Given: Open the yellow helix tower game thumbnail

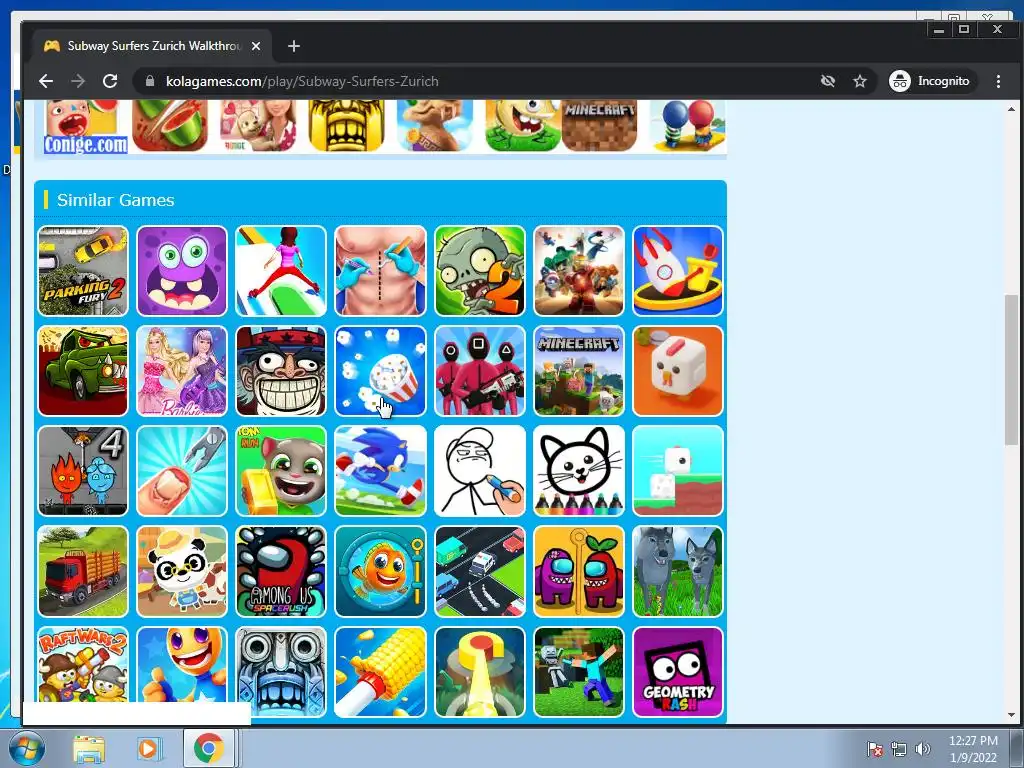Looking at the screenshot, I should click(479, 671).
